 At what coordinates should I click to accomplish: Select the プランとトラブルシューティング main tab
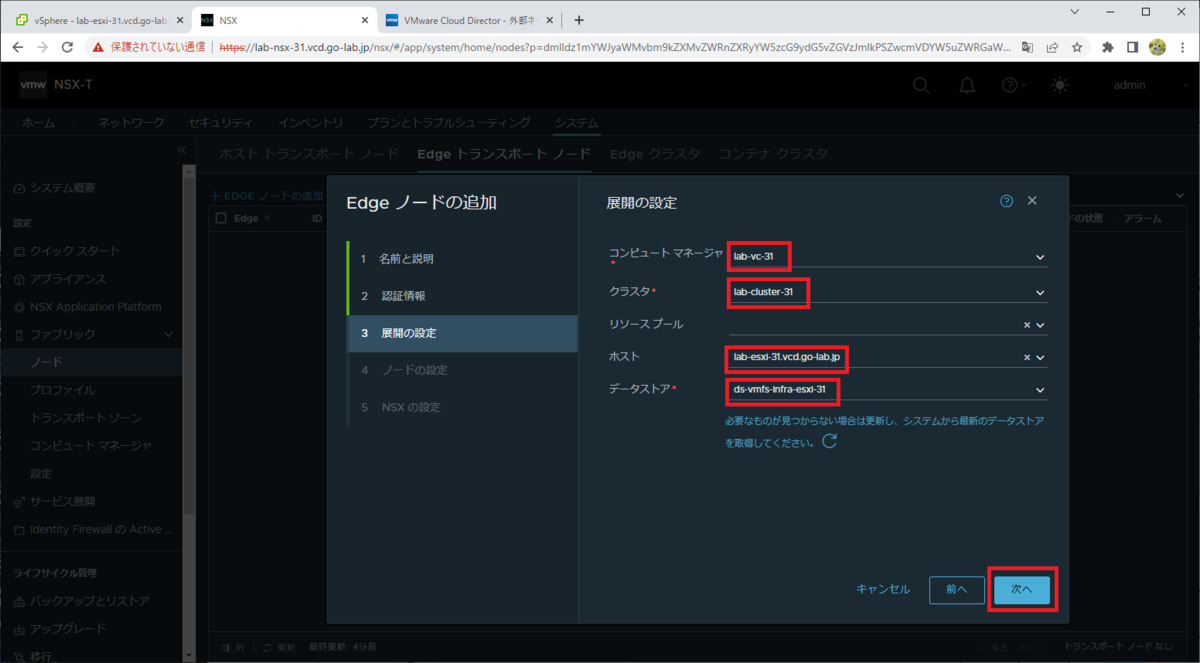point(449,123)
